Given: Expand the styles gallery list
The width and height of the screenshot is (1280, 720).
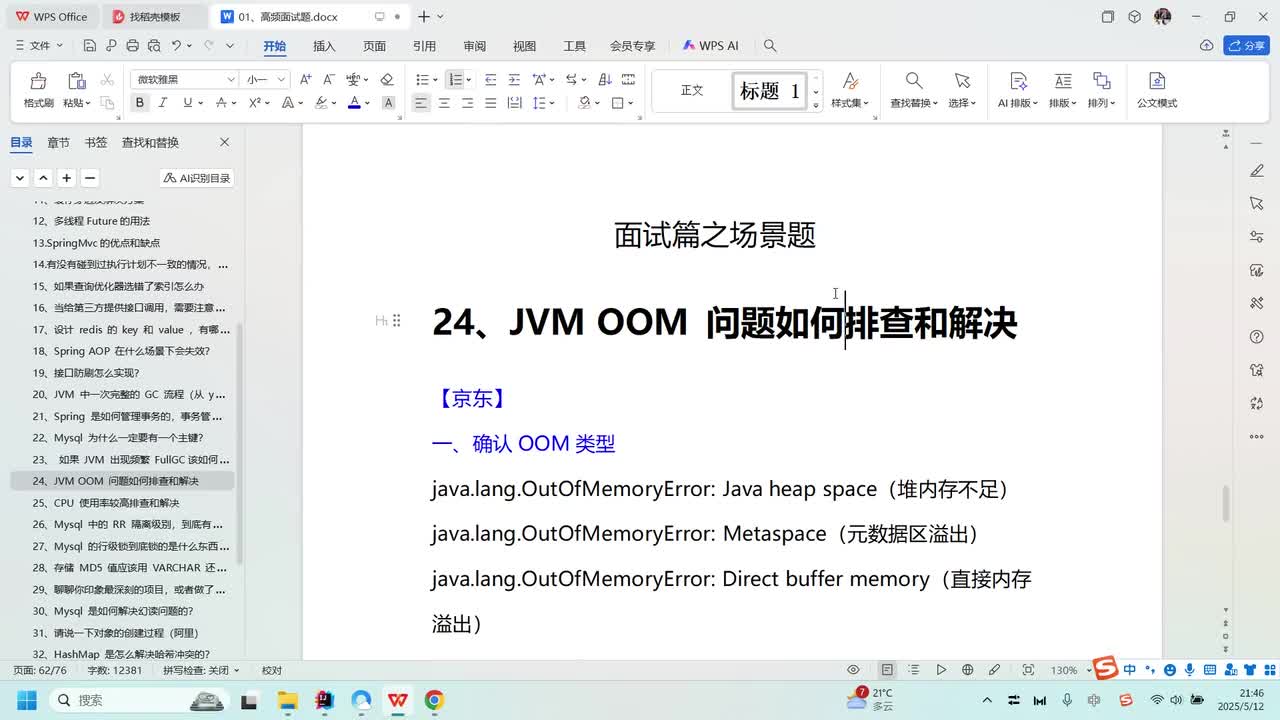Looking at the screenshot, I should tap(816, 104).
